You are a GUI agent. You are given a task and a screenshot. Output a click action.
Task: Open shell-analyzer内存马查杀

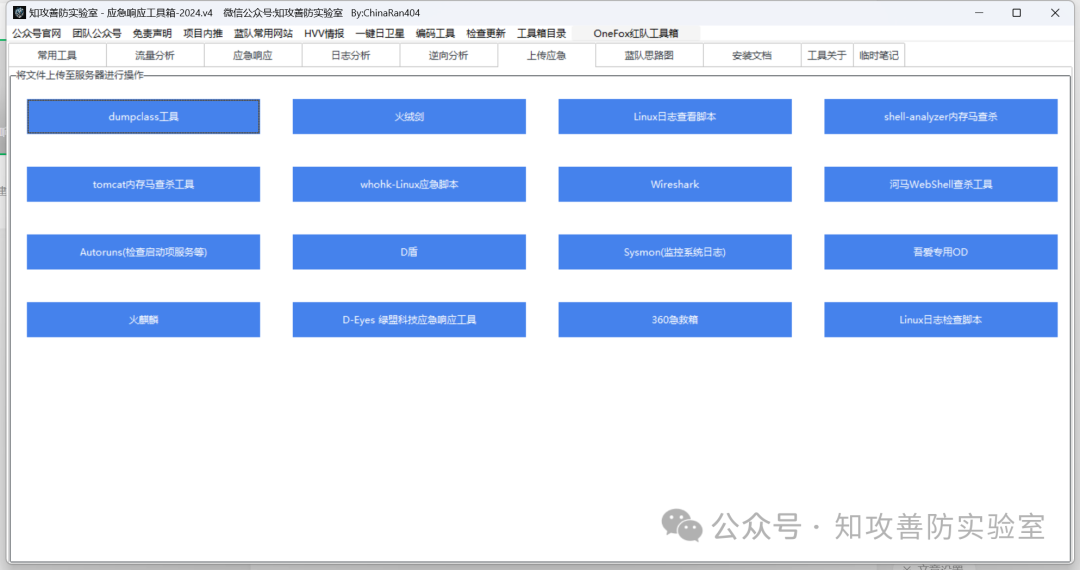[941, 116]
